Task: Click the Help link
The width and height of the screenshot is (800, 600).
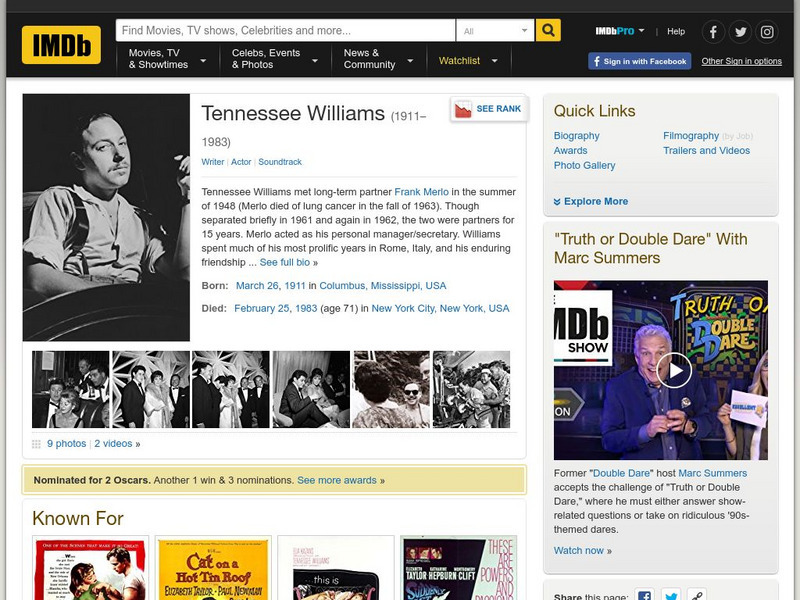Action: (676, 31)
